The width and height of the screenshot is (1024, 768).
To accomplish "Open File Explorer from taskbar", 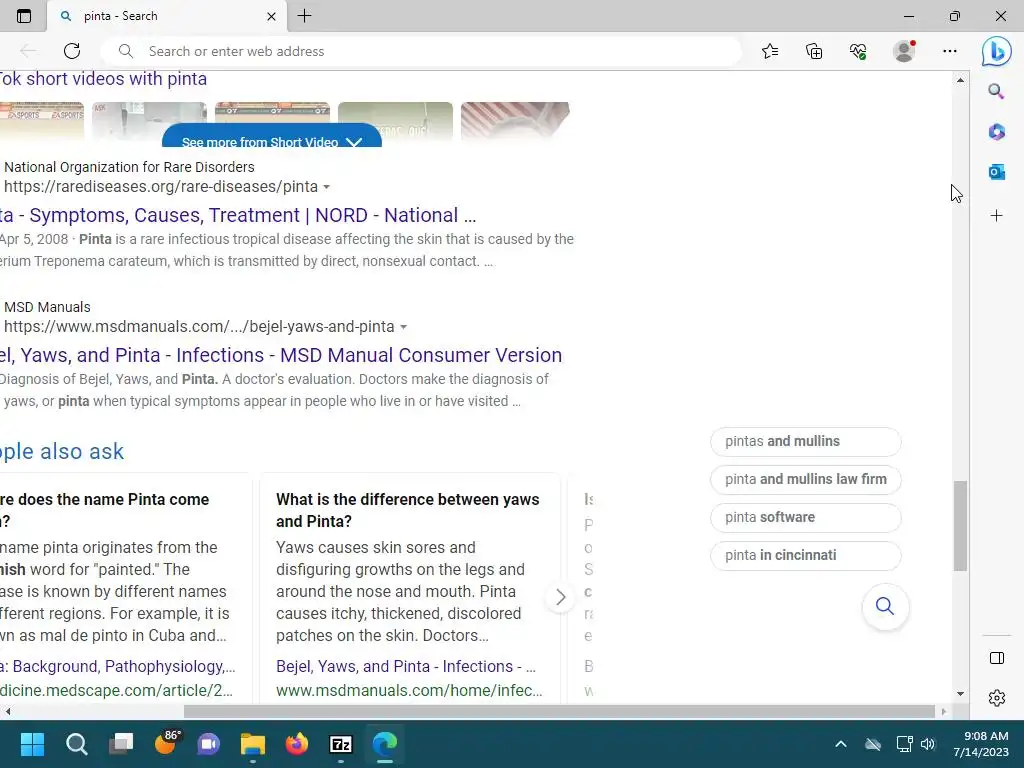I will click(253, 744).
